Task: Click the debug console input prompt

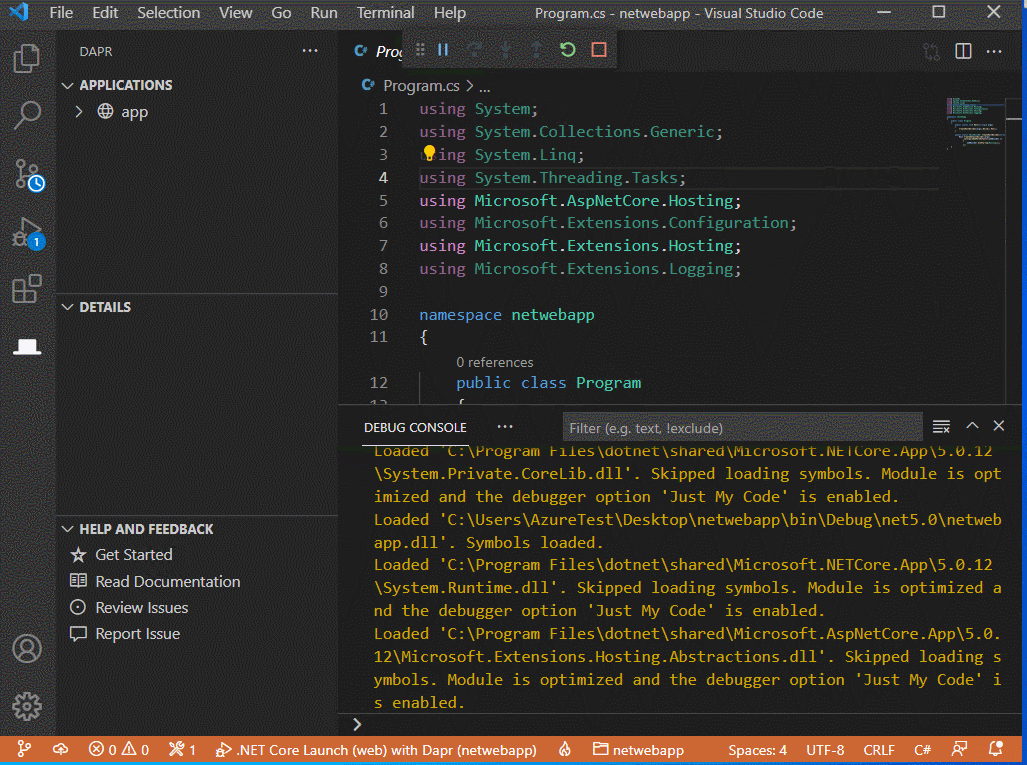Action: pos(681,724)
